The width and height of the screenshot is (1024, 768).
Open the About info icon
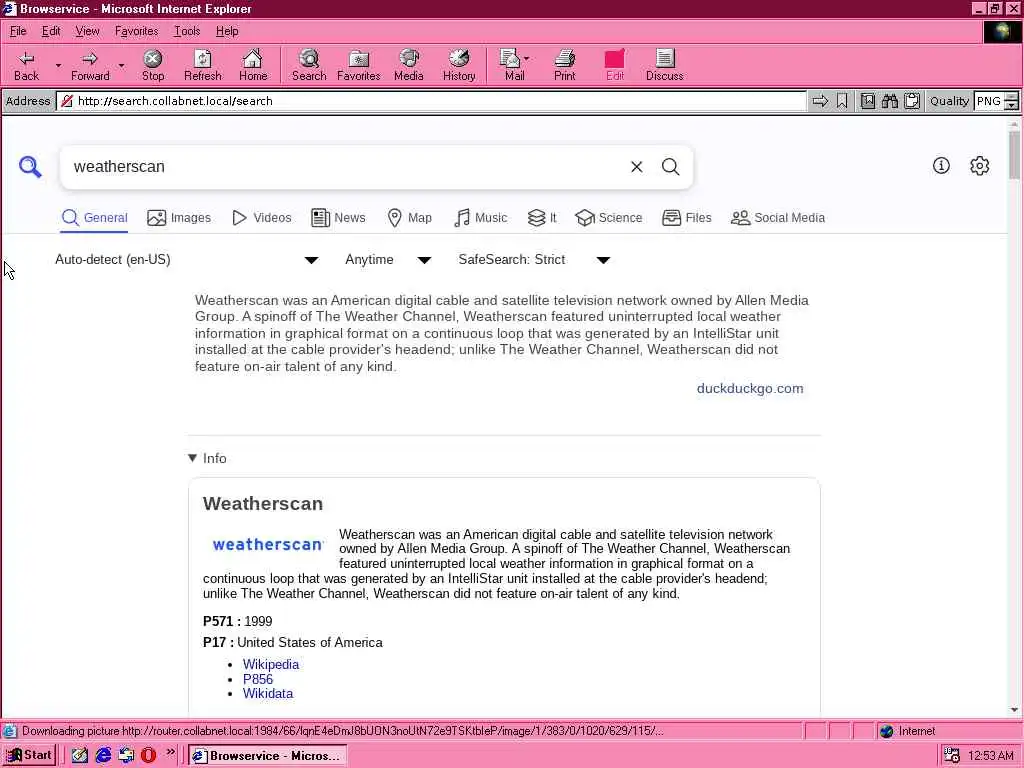[x=941, y=166]
